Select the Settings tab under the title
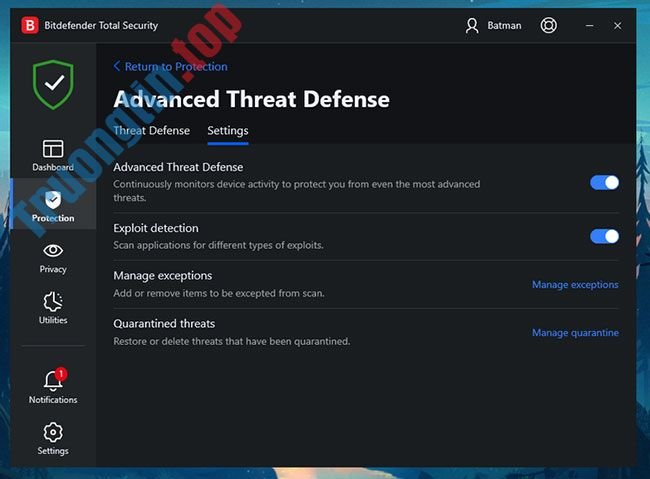Viewport: 650px width, 479px height. [228, 131]
